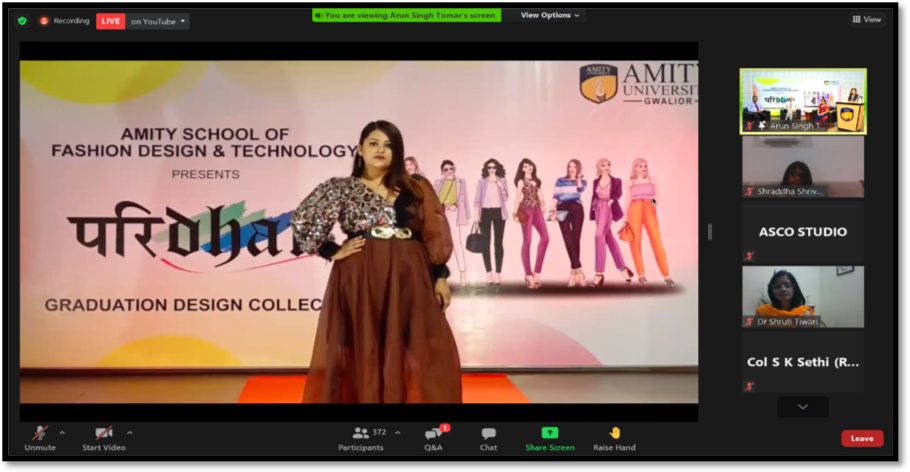Open the on YouTube dropdown
The image size is (910, 472).
click(x=157, y=21)
